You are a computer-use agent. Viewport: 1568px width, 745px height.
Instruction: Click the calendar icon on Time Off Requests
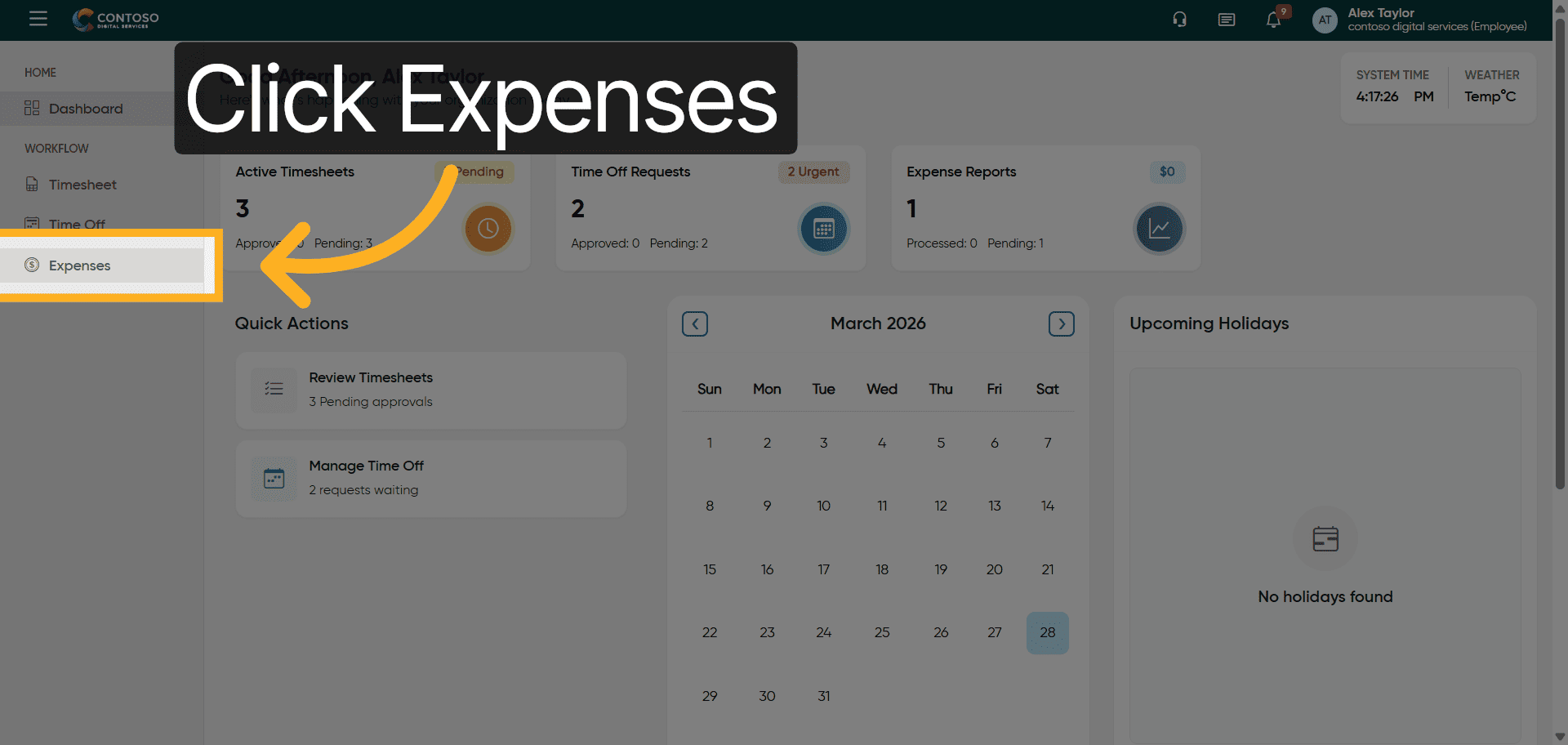(x=823, y=229)
